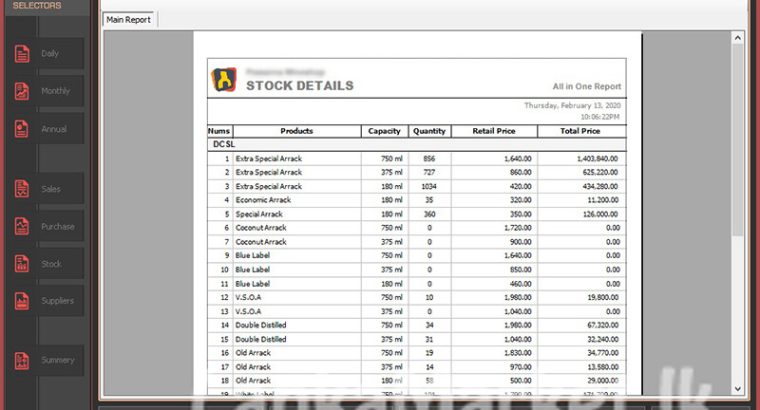Image resolution: width=760 pixels, height=410 pixels.
Task: Click the company logo in report header
Action: click(223, 80)
